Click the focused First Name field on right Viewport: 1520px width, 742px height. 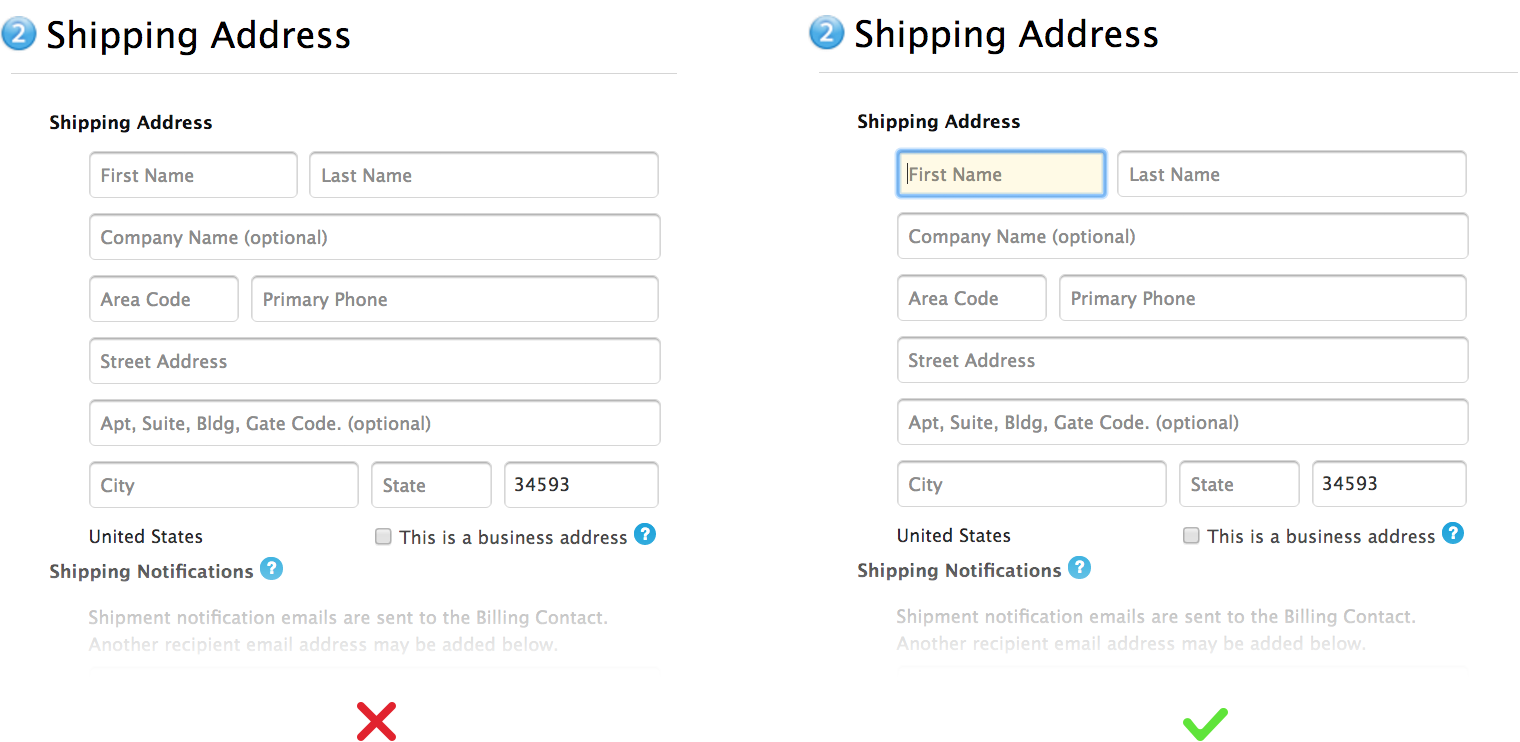click(1001, 174)
